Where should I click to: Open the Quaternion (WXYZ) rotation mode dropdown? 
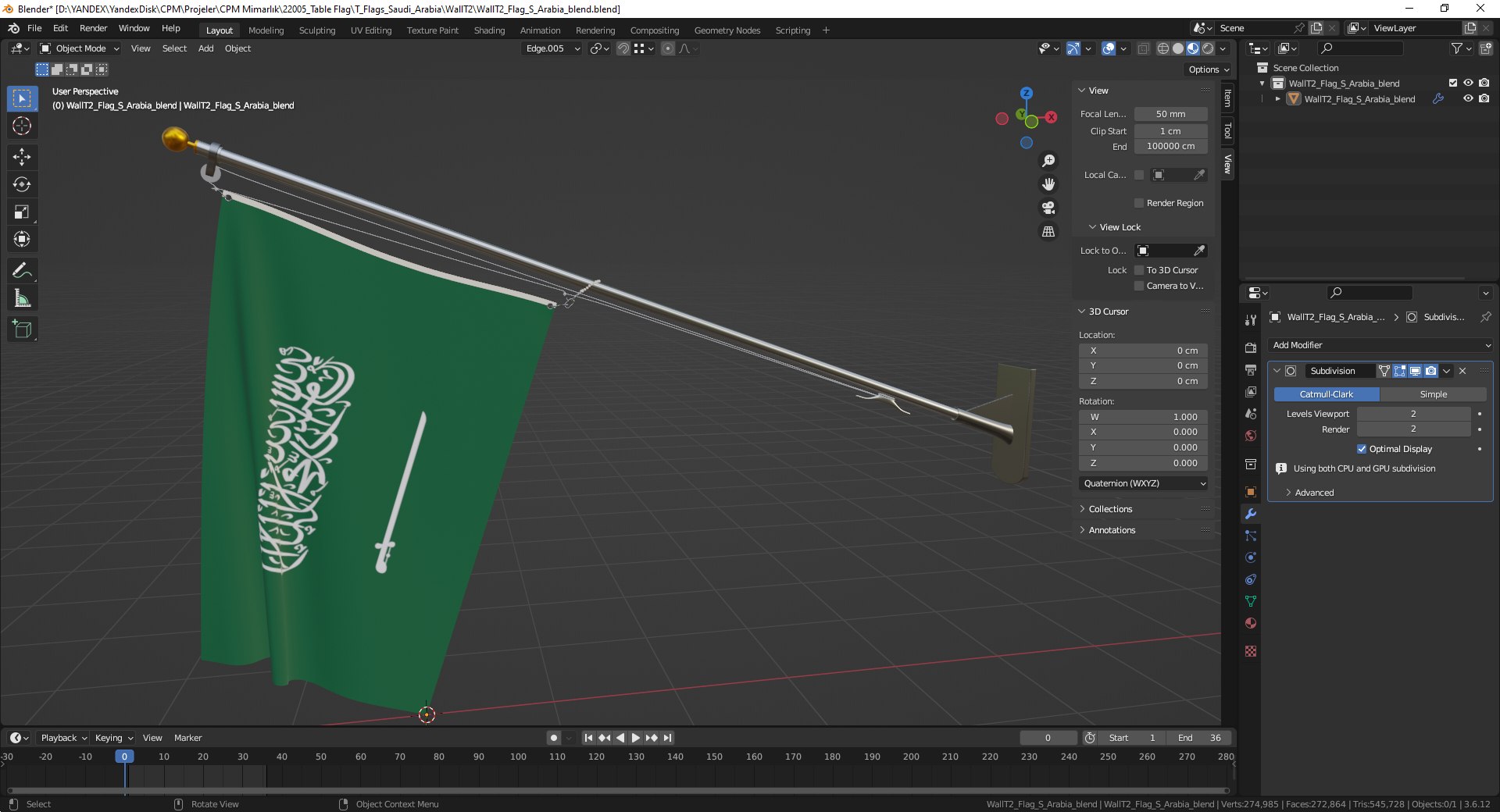pos(1144,483)
